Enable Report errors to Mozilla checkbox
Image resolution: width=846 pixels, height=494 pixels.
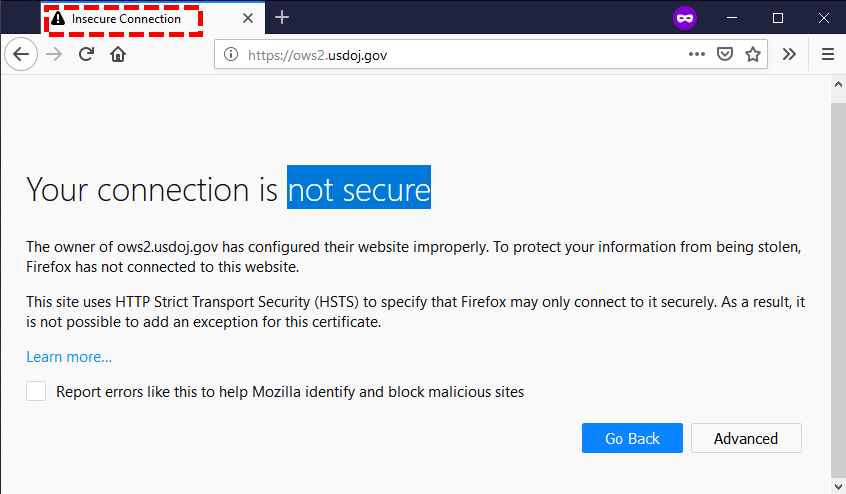point(36,391)
